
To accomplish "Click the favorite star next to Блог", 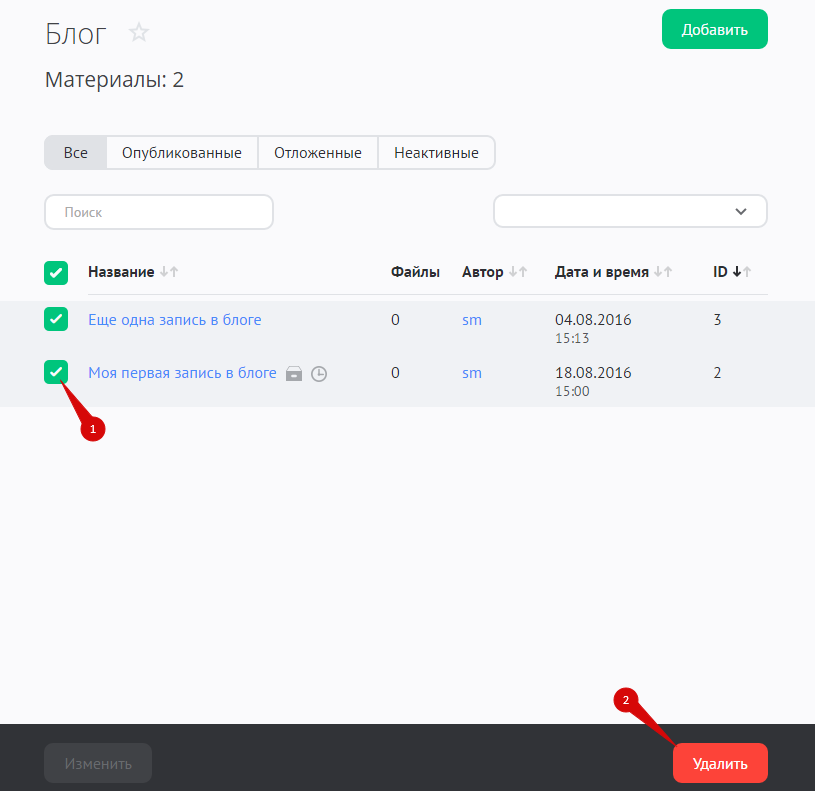I will 139,33.
